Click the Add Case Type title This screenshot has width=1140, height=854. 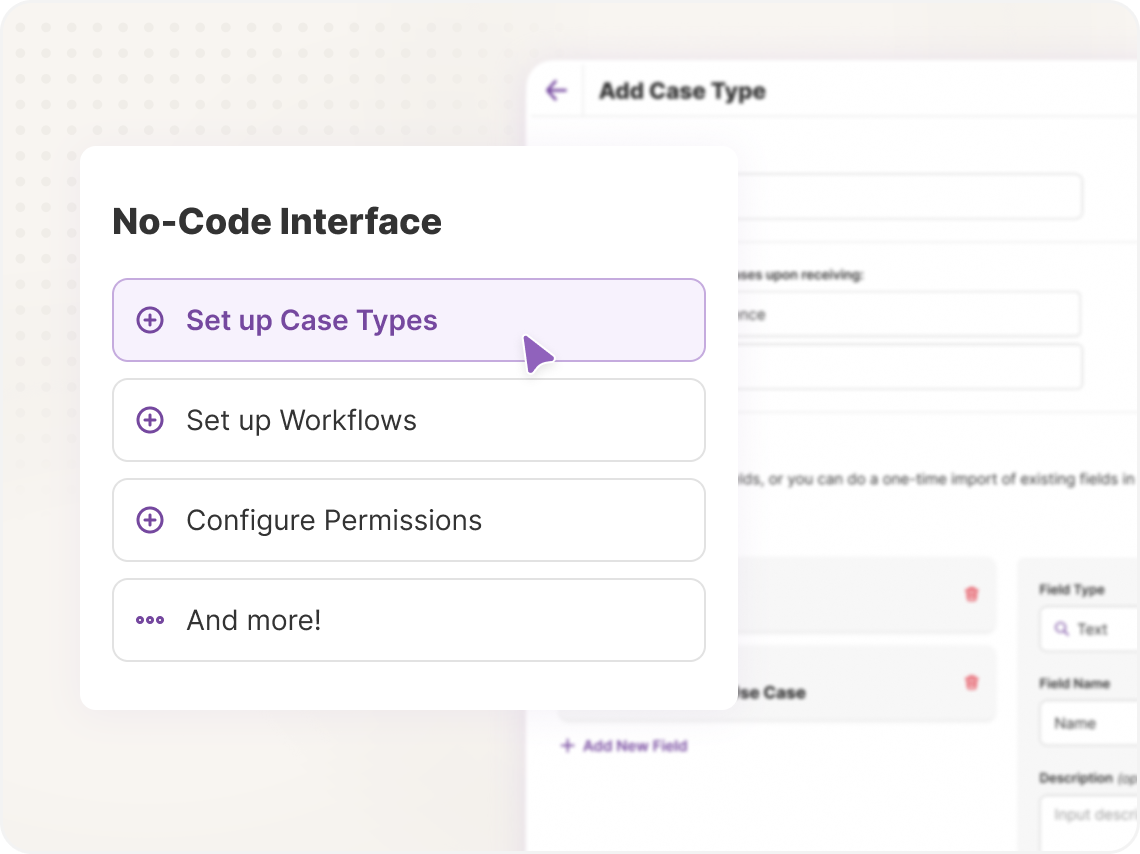click(682, 91)
